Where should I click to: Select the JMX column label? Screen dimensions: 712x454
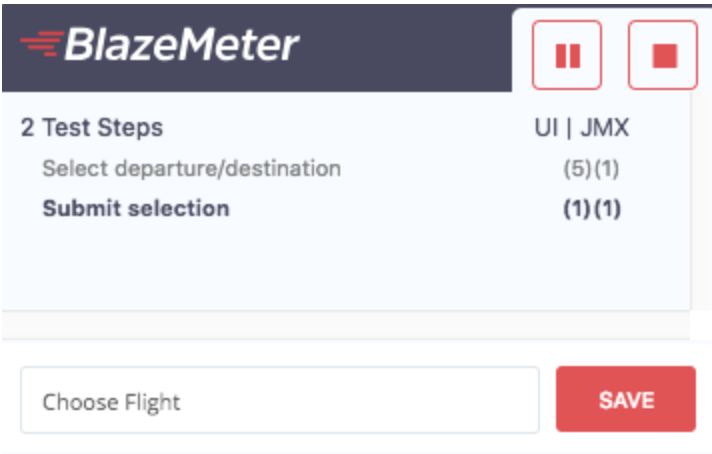pyautogui.click(x=604, y=128)
